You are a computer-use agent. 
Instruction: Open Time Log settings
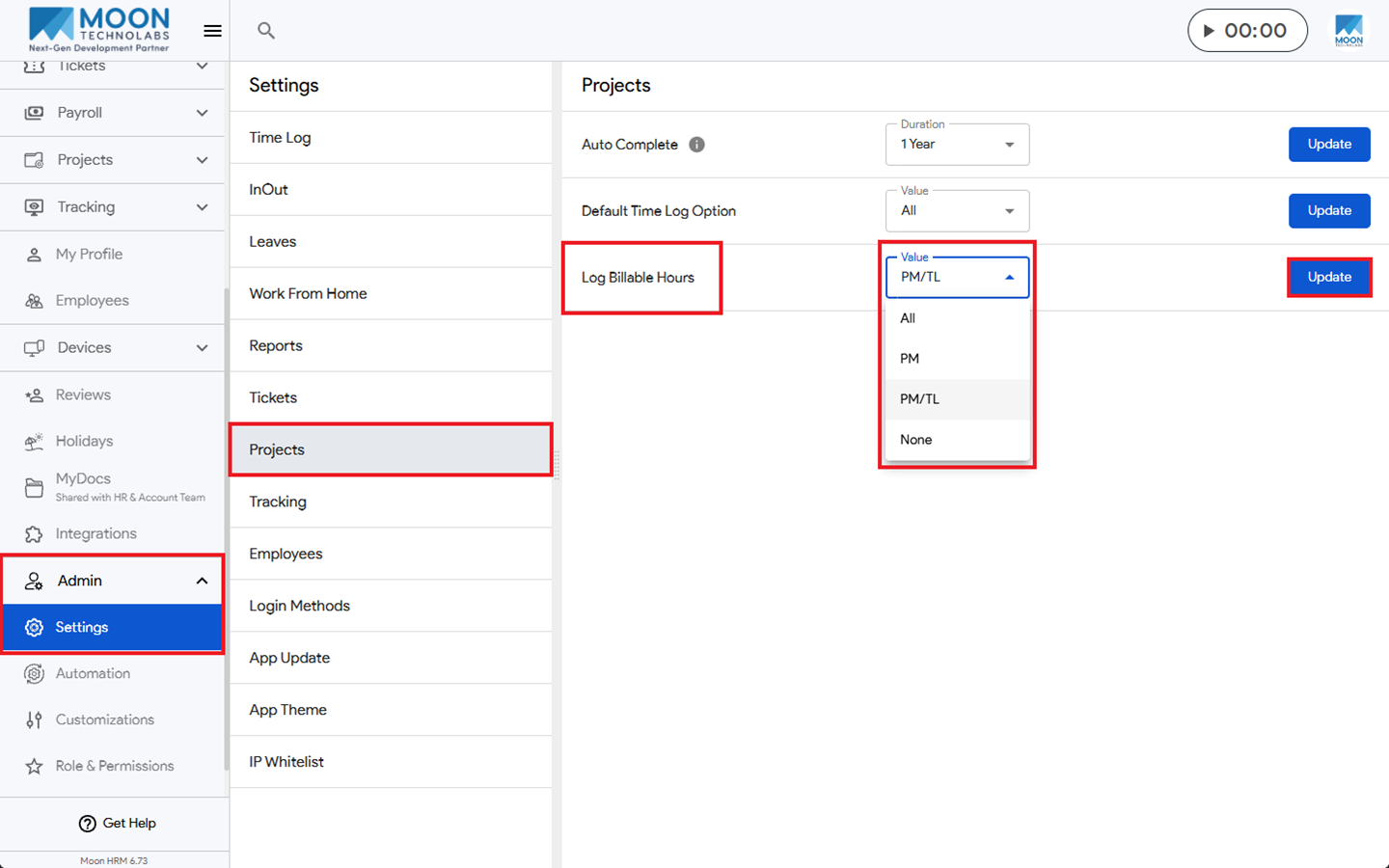[391, 138]
